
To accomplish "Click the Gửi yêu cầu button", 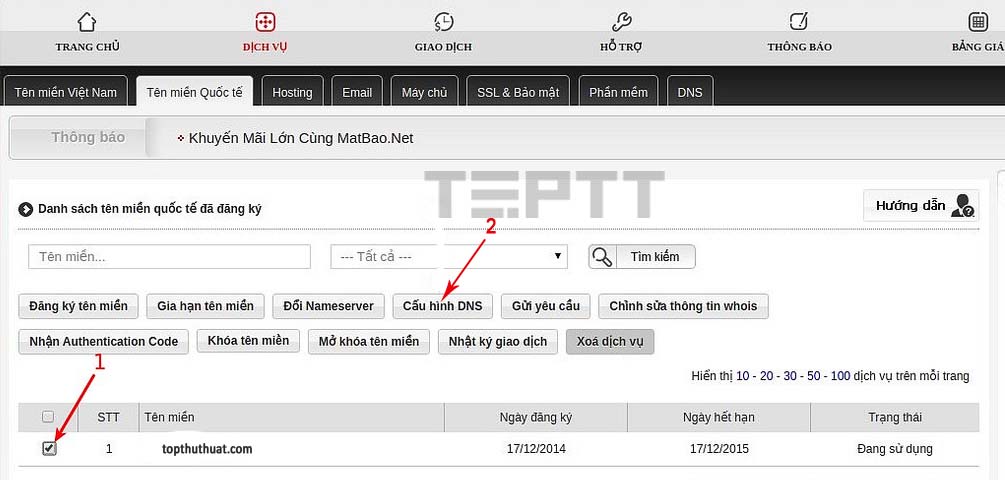I will [545, 306].
